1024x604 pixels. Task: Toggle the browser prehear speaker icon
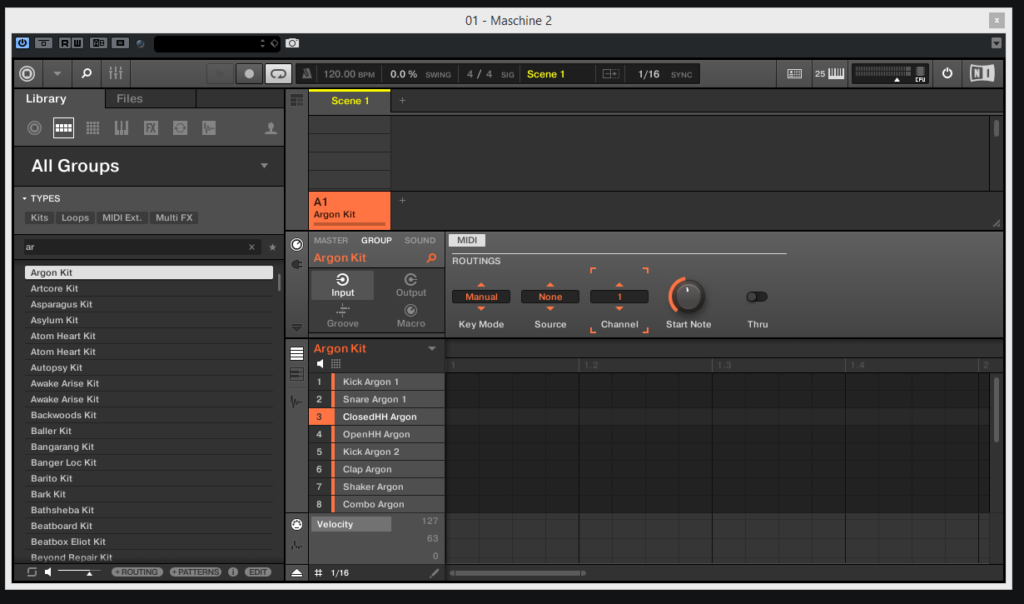(x=48, y=572)
